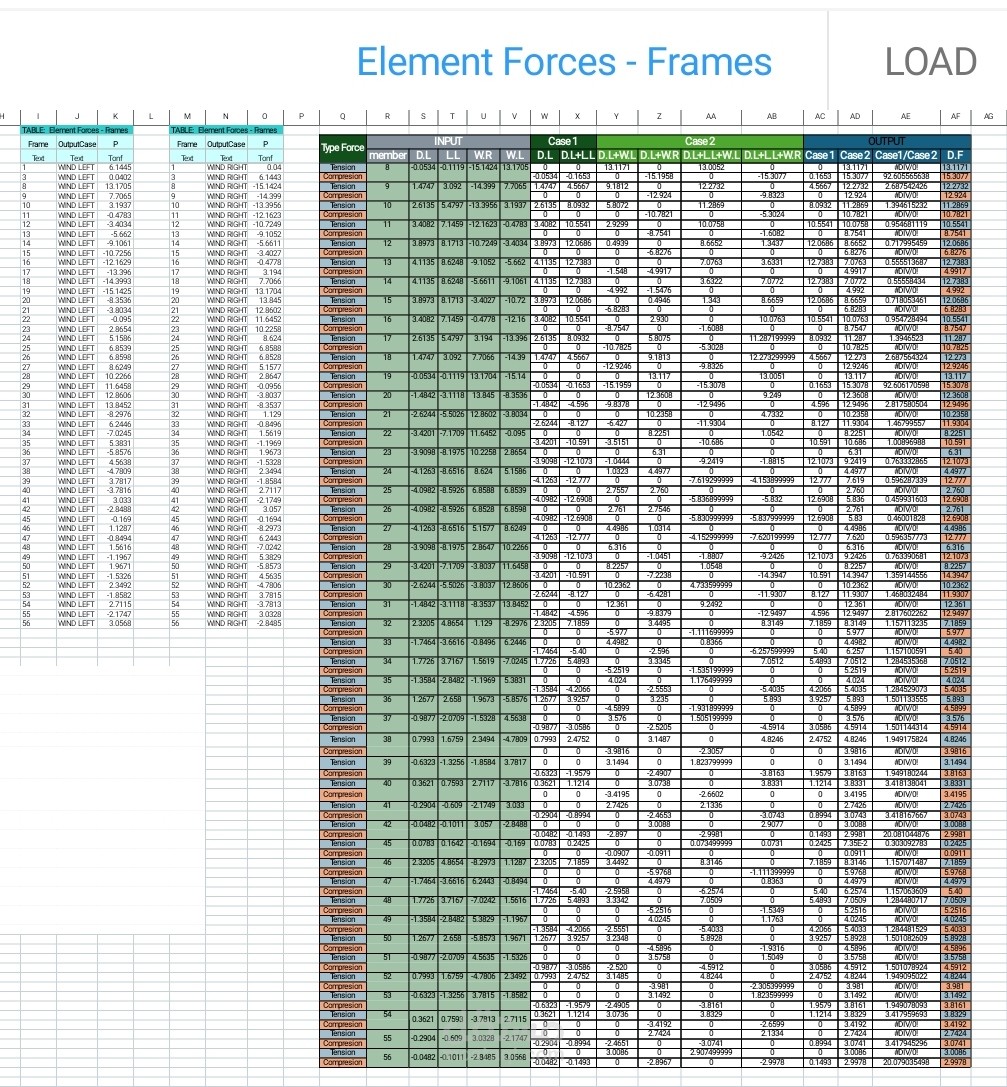Select column header AG
Viewport: 1007px width, 1087px height.
pos(988,116)
